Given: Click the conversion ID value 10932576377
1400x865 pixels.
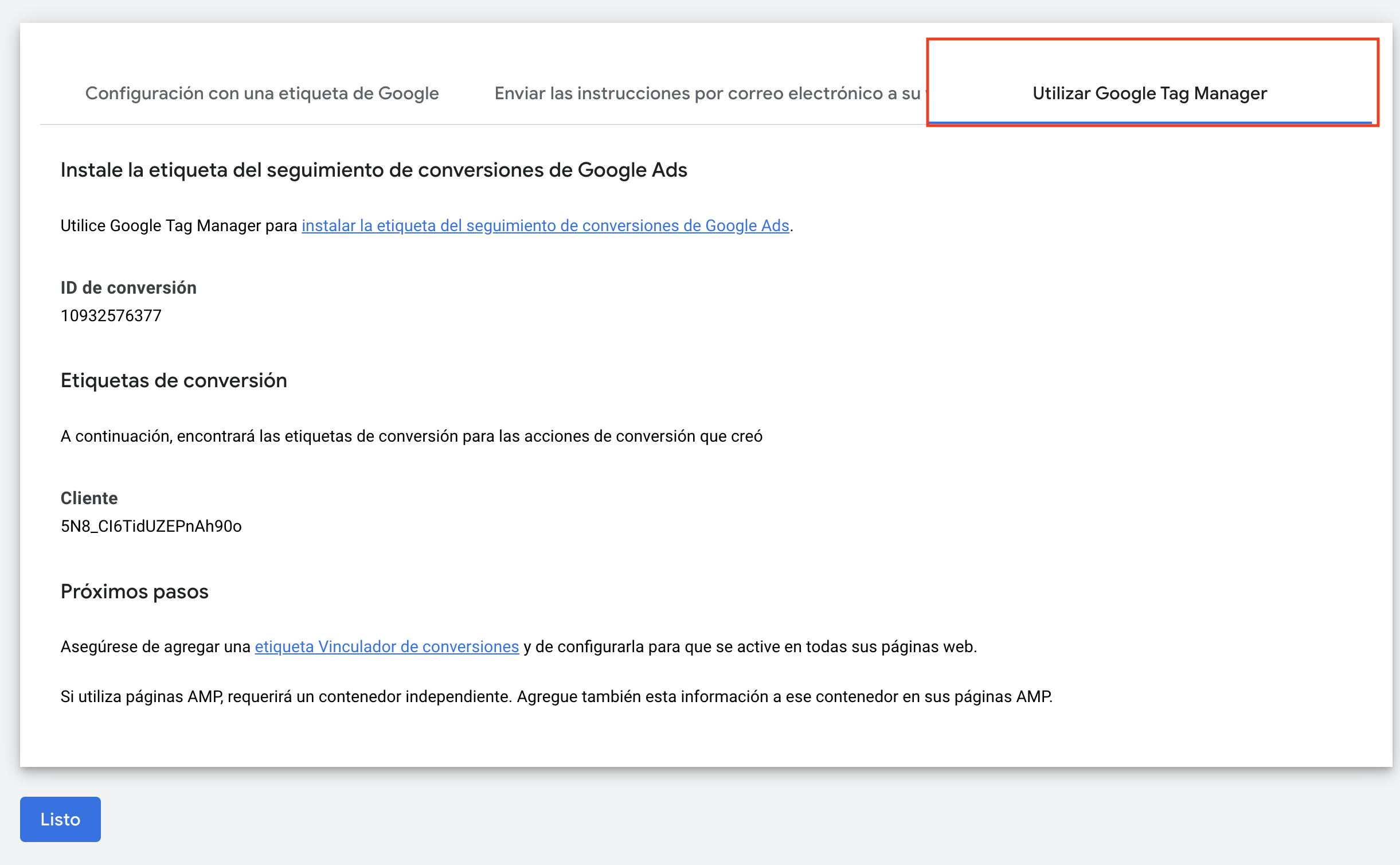Looking at the screenshot, I should tap(111, 315).
